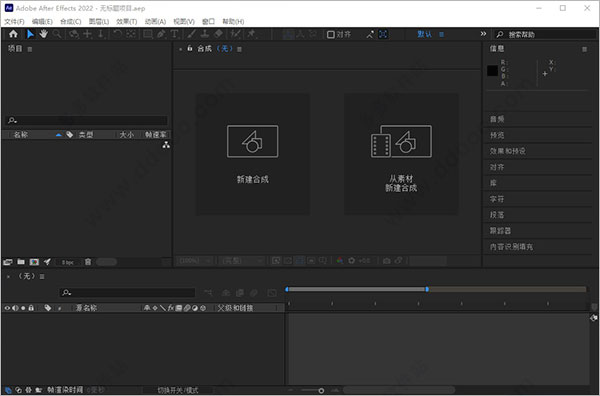Toggle the solo dot column switch

pos(23,308)
